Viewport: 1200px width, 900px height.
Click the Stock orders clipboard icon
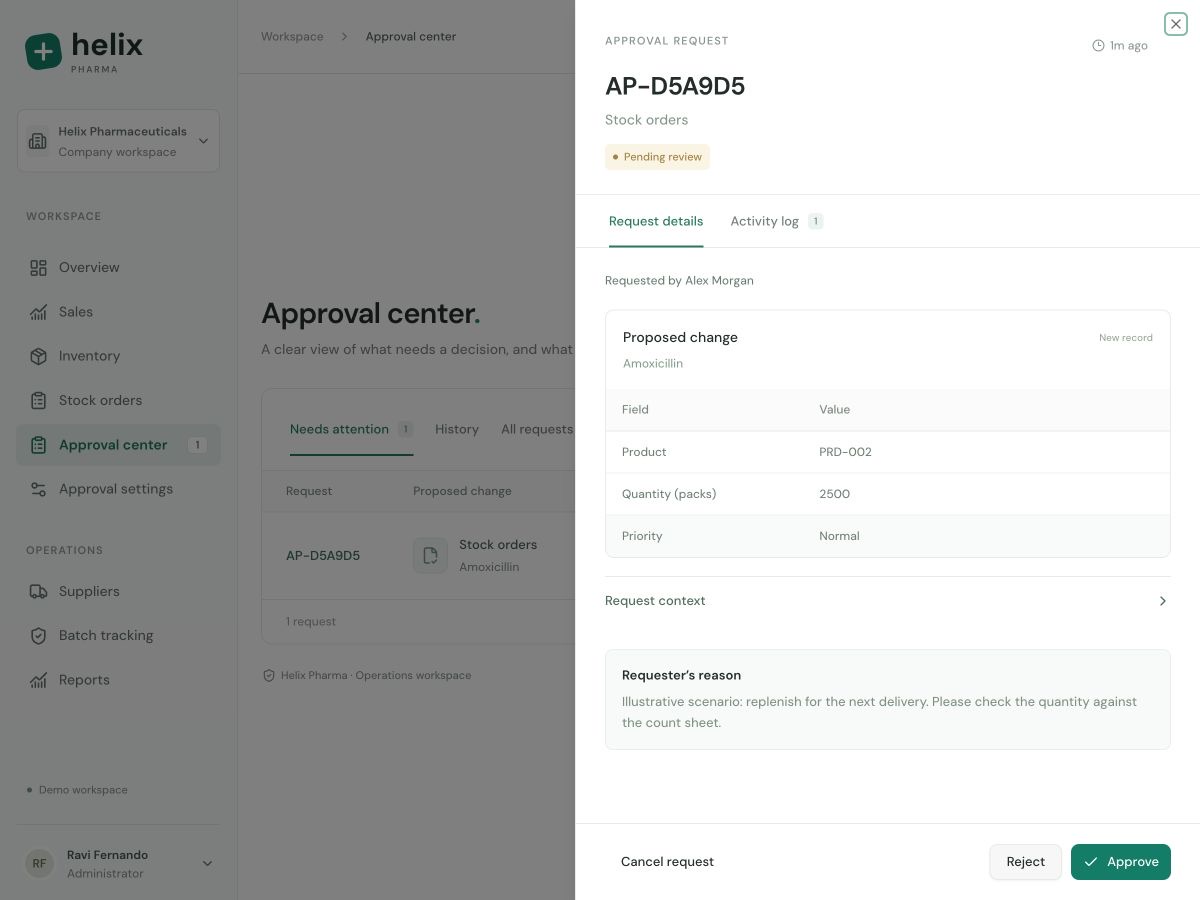pos(38,400)
